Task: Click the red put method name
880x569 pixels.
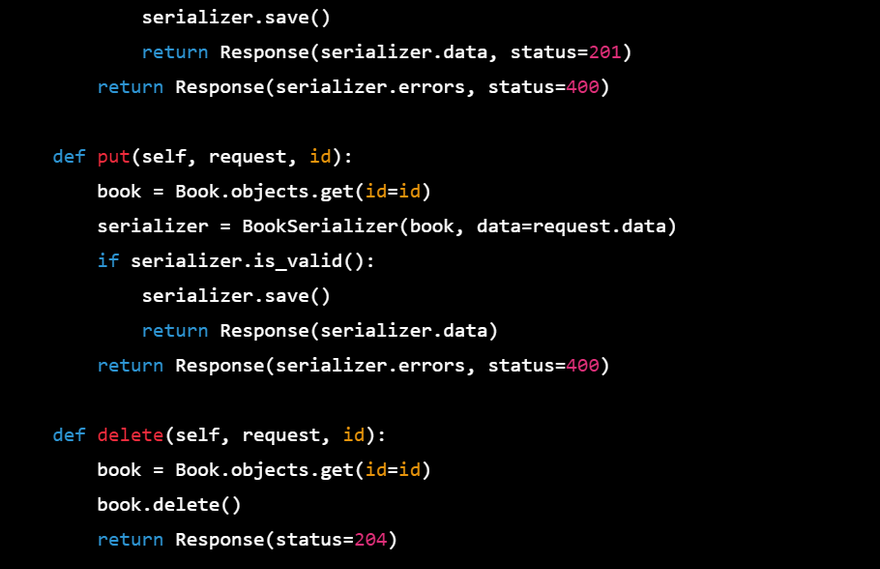Action: 114,157
